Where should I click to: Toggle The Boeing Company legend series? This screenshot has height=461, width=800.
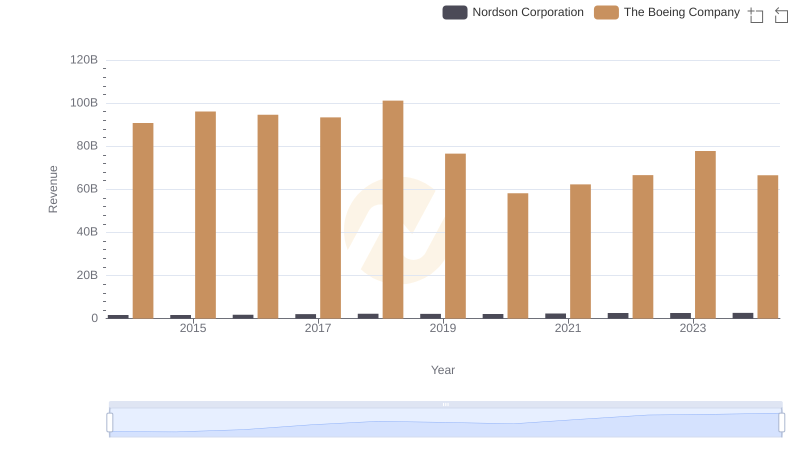click(x=667, y=12)
